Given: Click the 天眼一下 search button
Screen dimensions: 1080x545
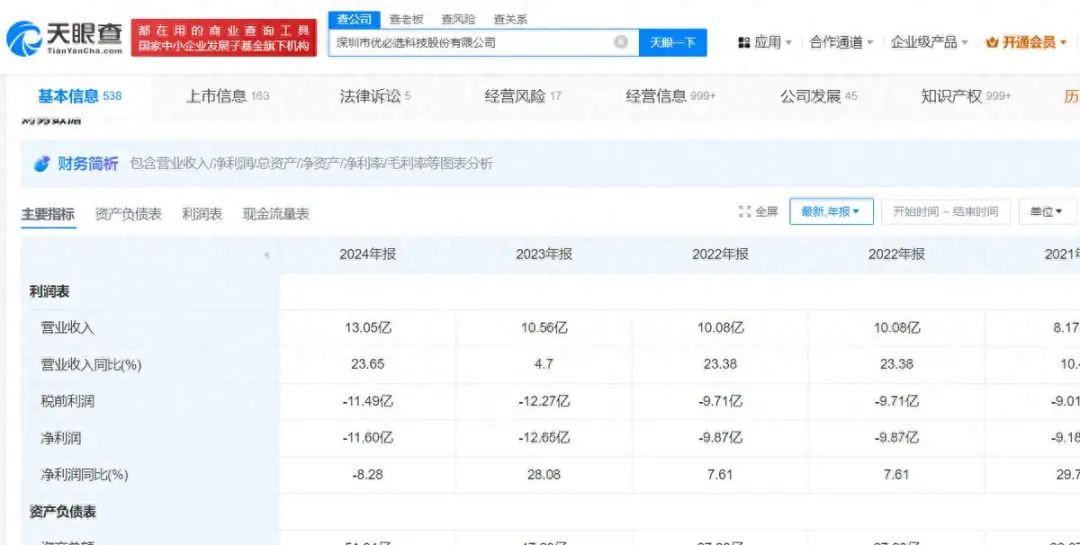Looking at the screenshot, I should pyautogui.click(x=672, y=43).
